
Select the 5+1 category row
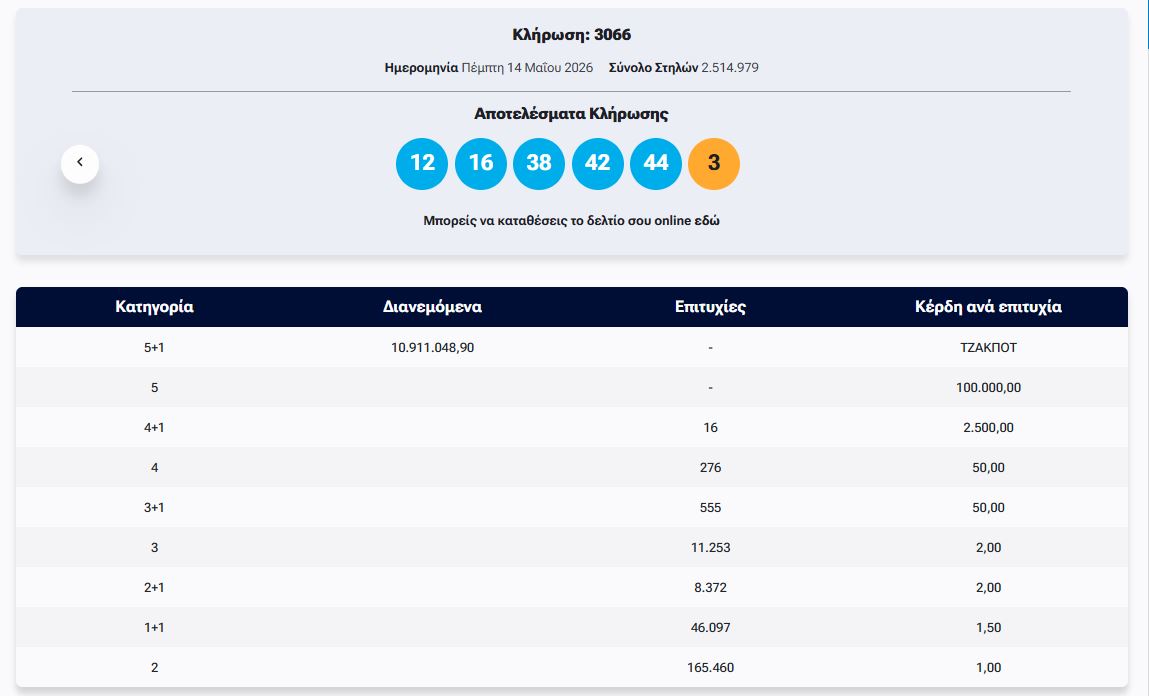point(572,347)
